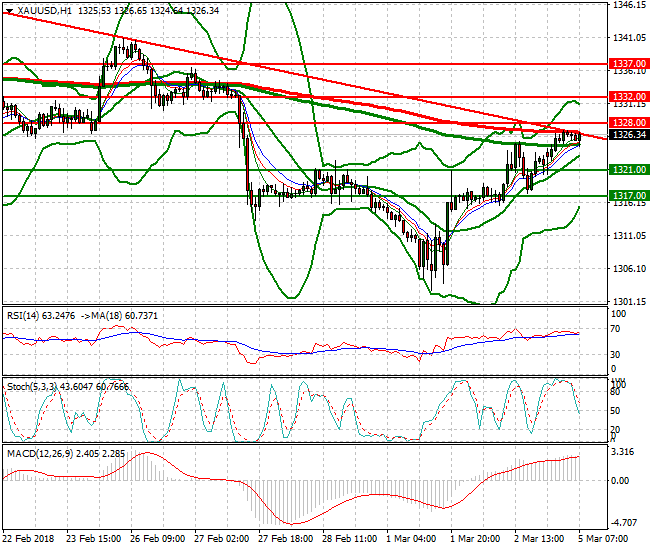
Task: Click the MACD(12,26,9) 2.405 2.285 label
Action: pyautogui.click(x=65, y=454)
